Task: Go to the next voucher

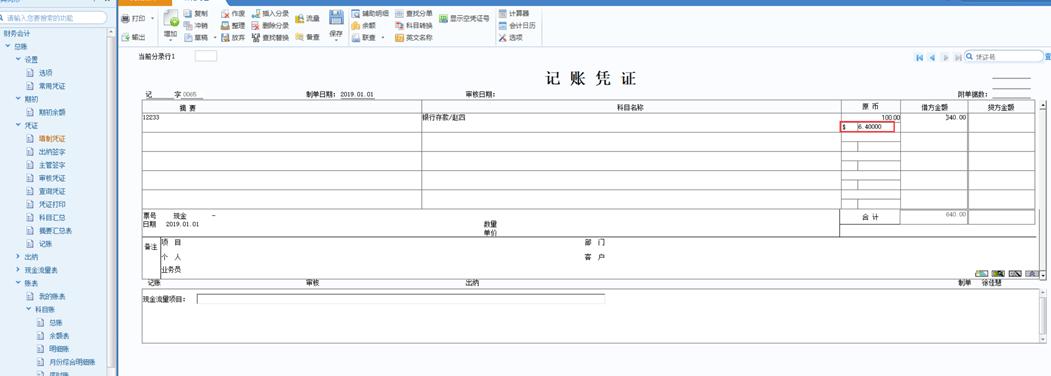Action: (x=945, y=58)
